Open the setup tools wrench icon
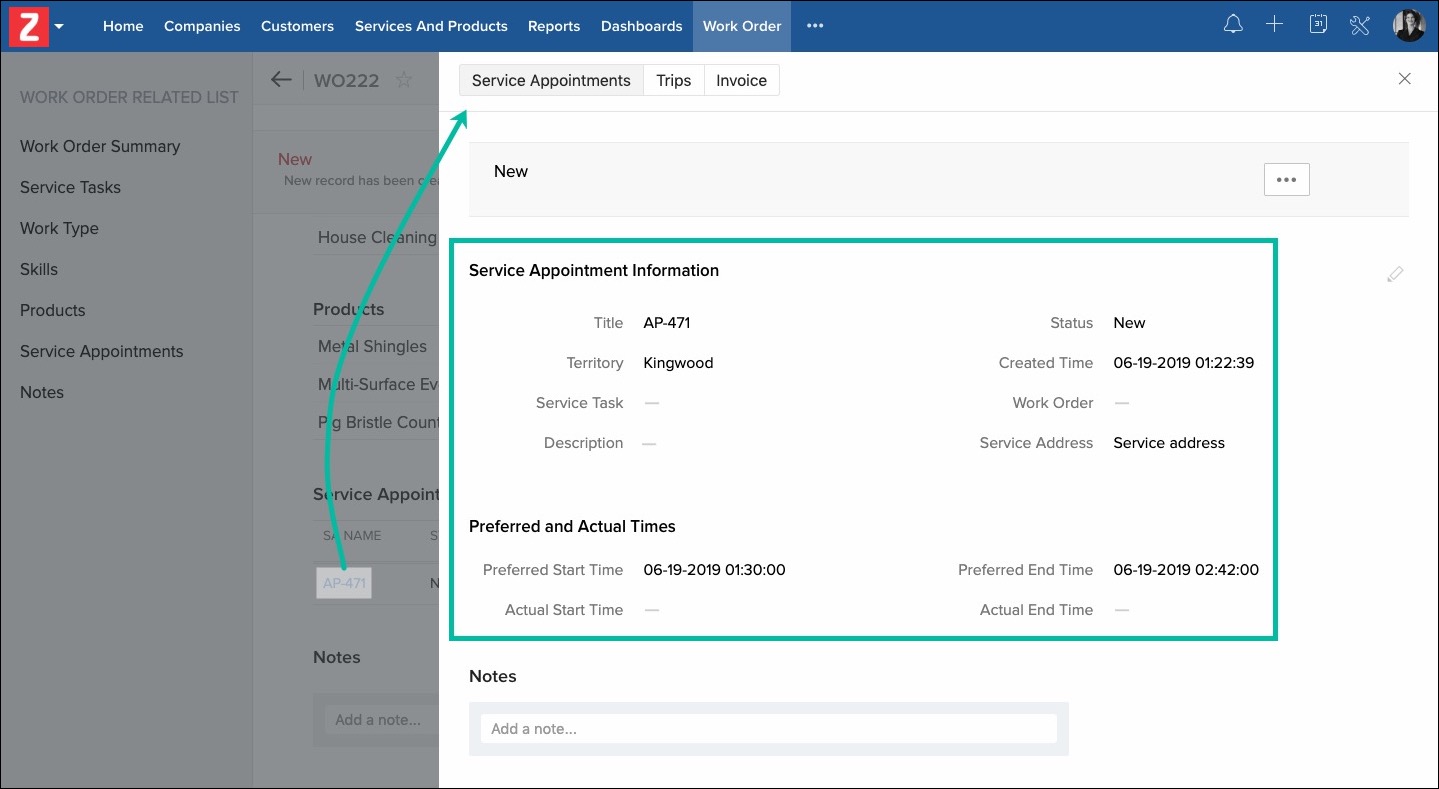The height and width of the screenshot is (789, 1439). (x=1359, y=26)
